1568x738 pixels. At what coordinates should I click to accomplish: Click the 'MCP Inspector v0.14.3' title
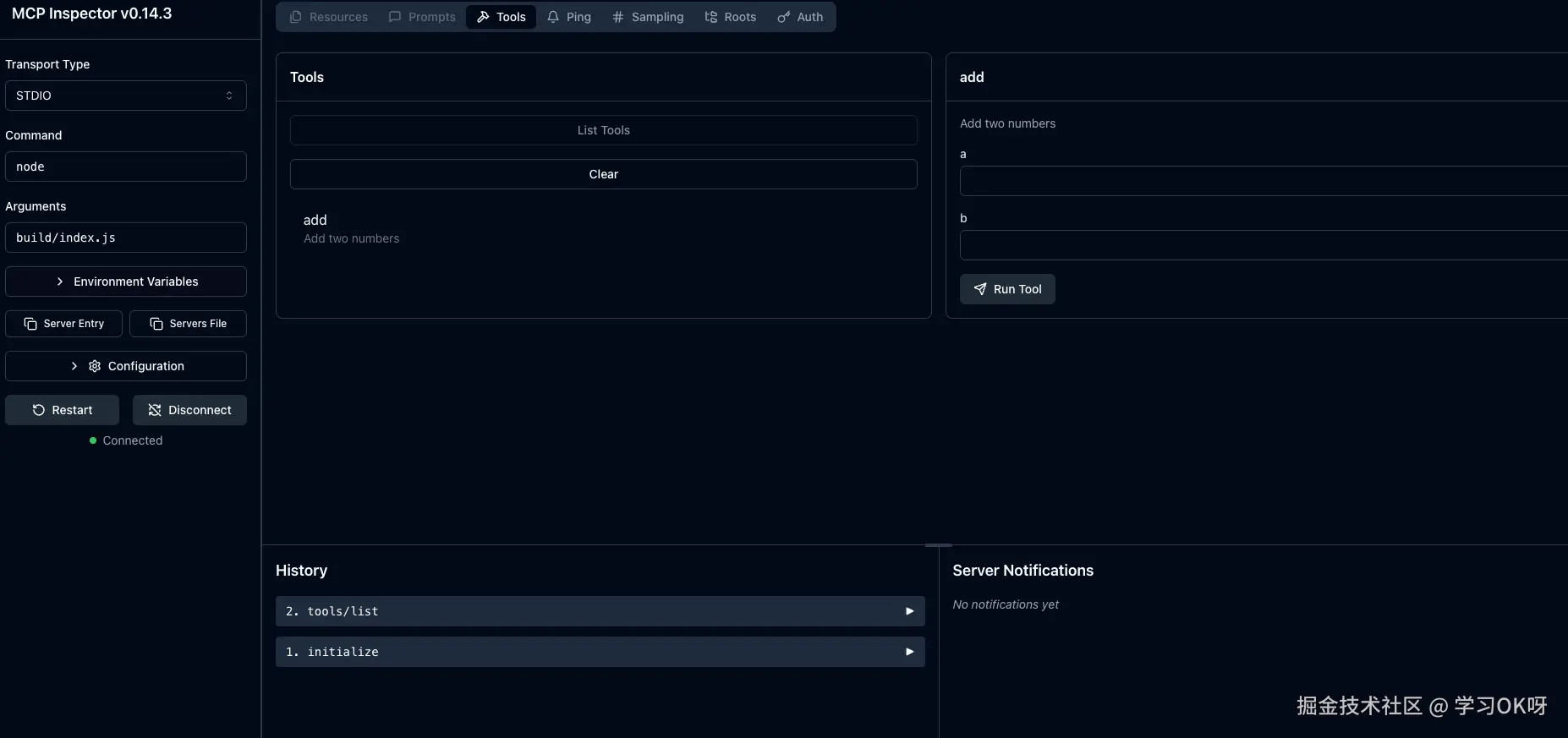coord(92,14)
